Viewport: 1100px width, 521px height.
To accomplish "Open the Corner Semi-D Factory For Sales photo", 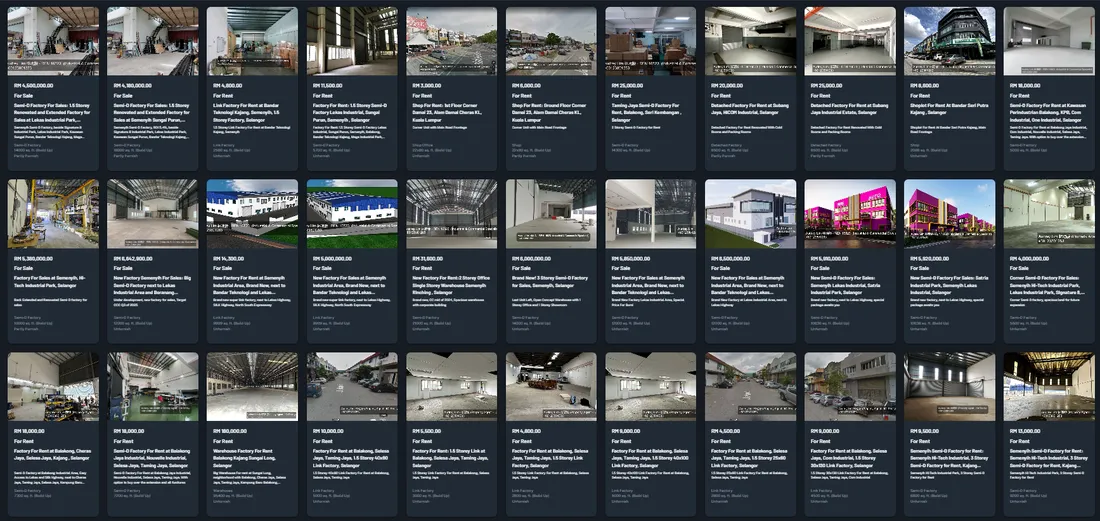I will tap(1049, 214).
